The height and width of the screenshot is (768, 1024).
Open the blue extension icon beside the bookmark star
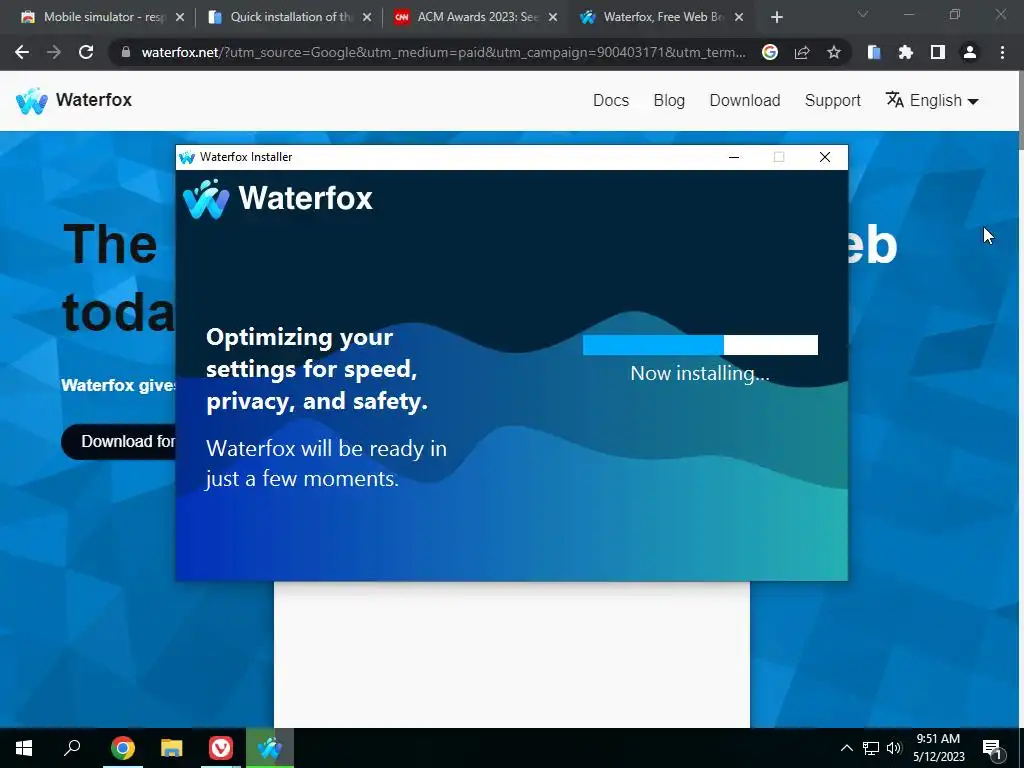coord(874,52)
